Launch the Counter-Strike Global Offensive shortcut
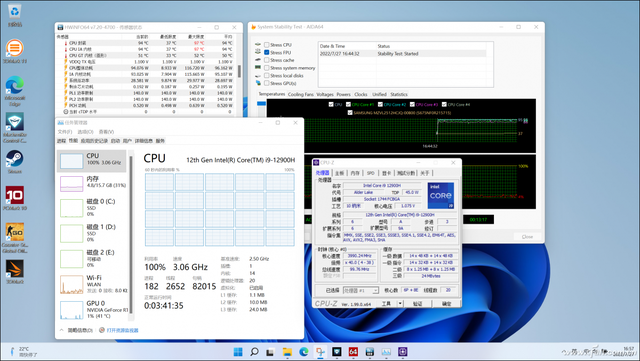Screen dimensions: 640x361 (15, 238)
